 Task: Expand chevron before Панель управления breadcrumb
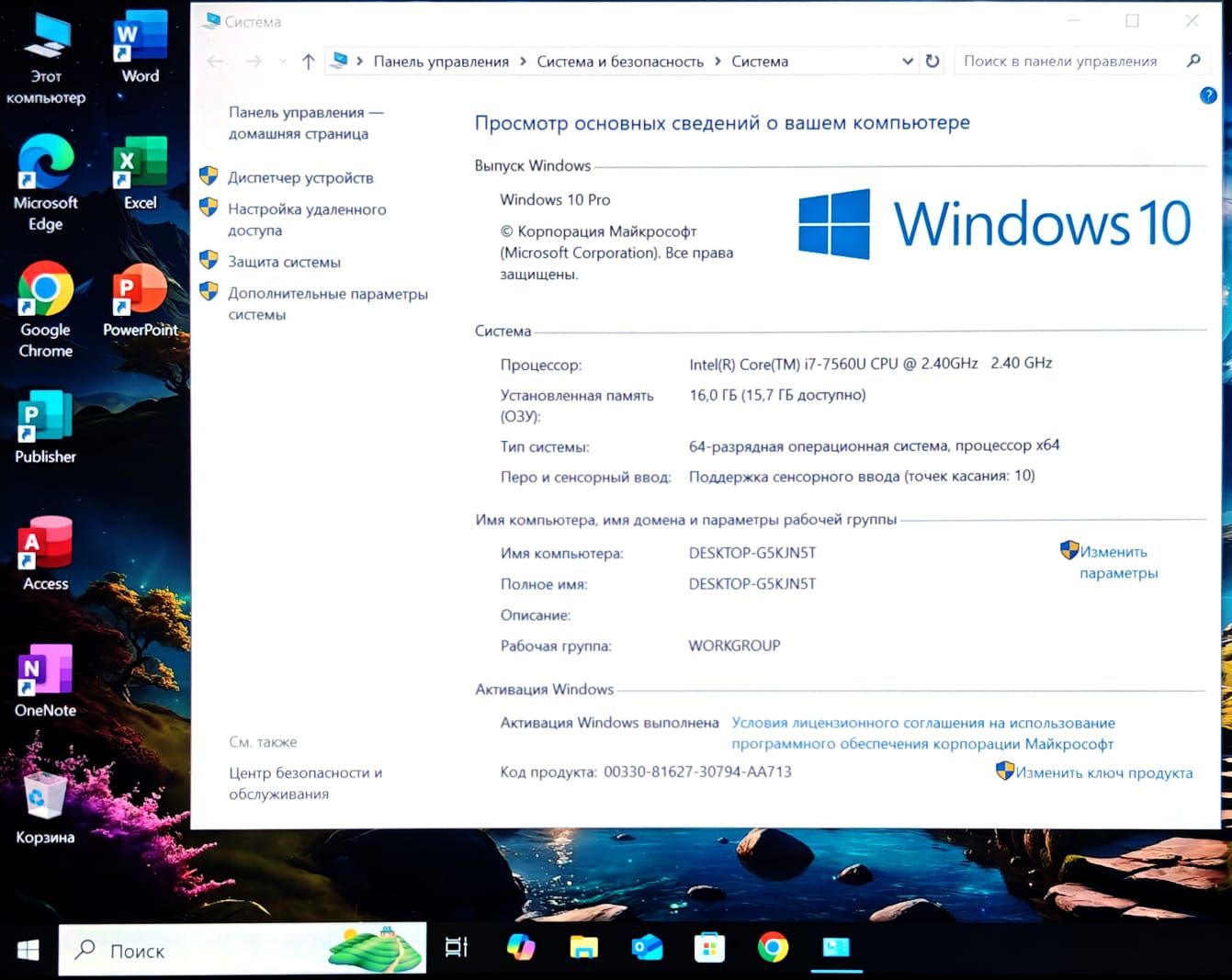point(360,62)
